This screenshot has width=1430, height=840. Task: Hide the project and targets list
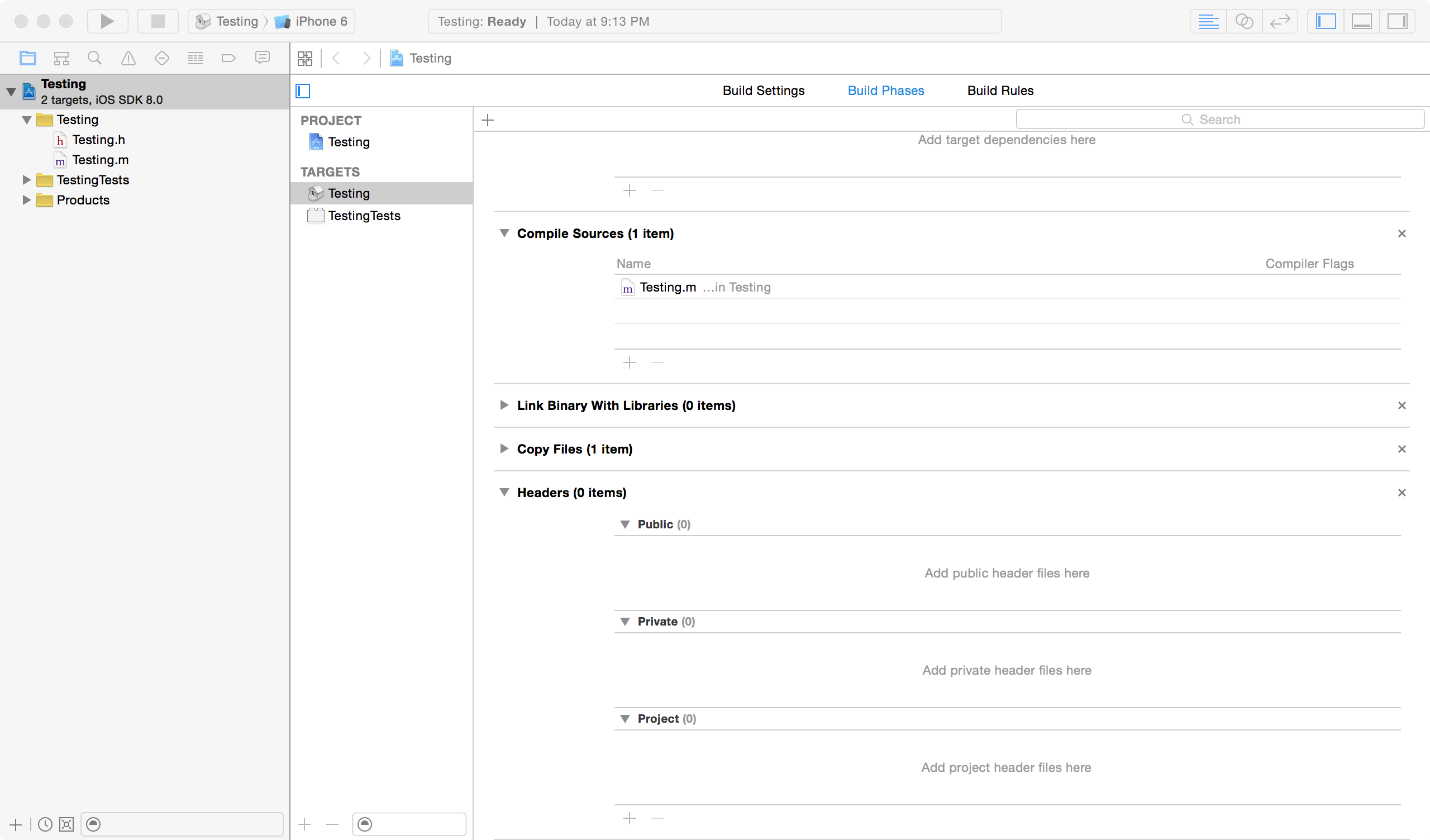click(303, 91)
